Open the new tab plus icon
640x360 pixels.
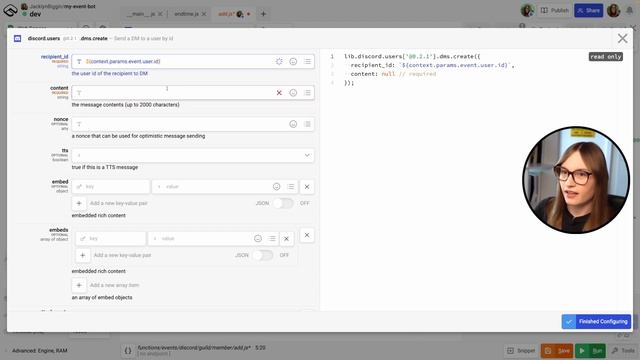263,14
